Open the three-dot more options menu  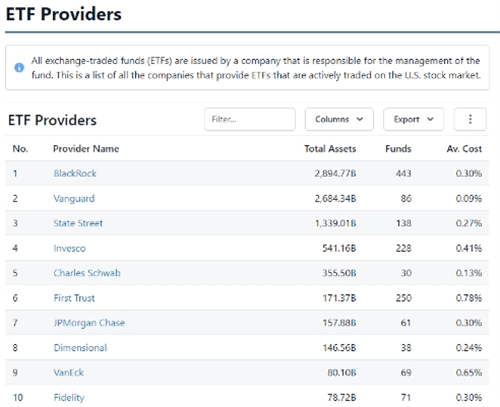[470, 119]
